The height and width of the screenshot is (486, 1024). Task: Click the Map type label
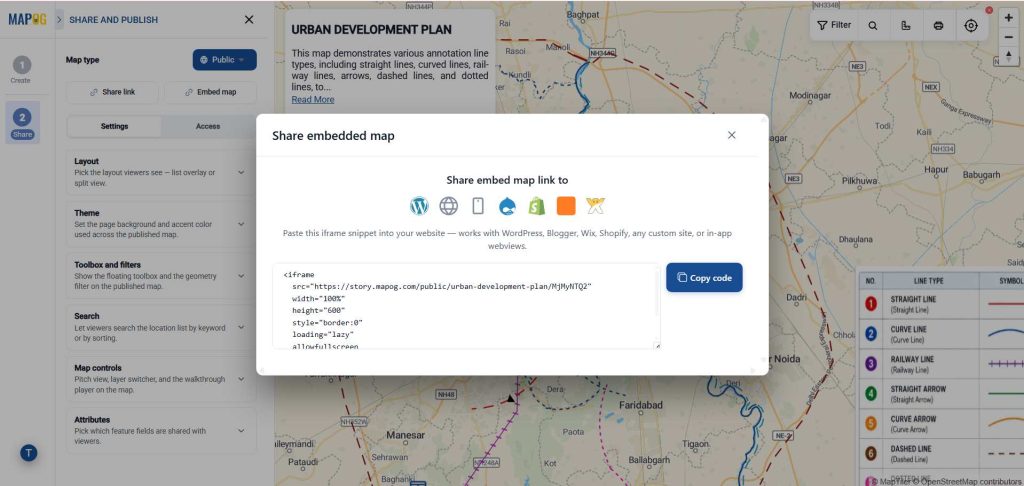coord(82,59)
